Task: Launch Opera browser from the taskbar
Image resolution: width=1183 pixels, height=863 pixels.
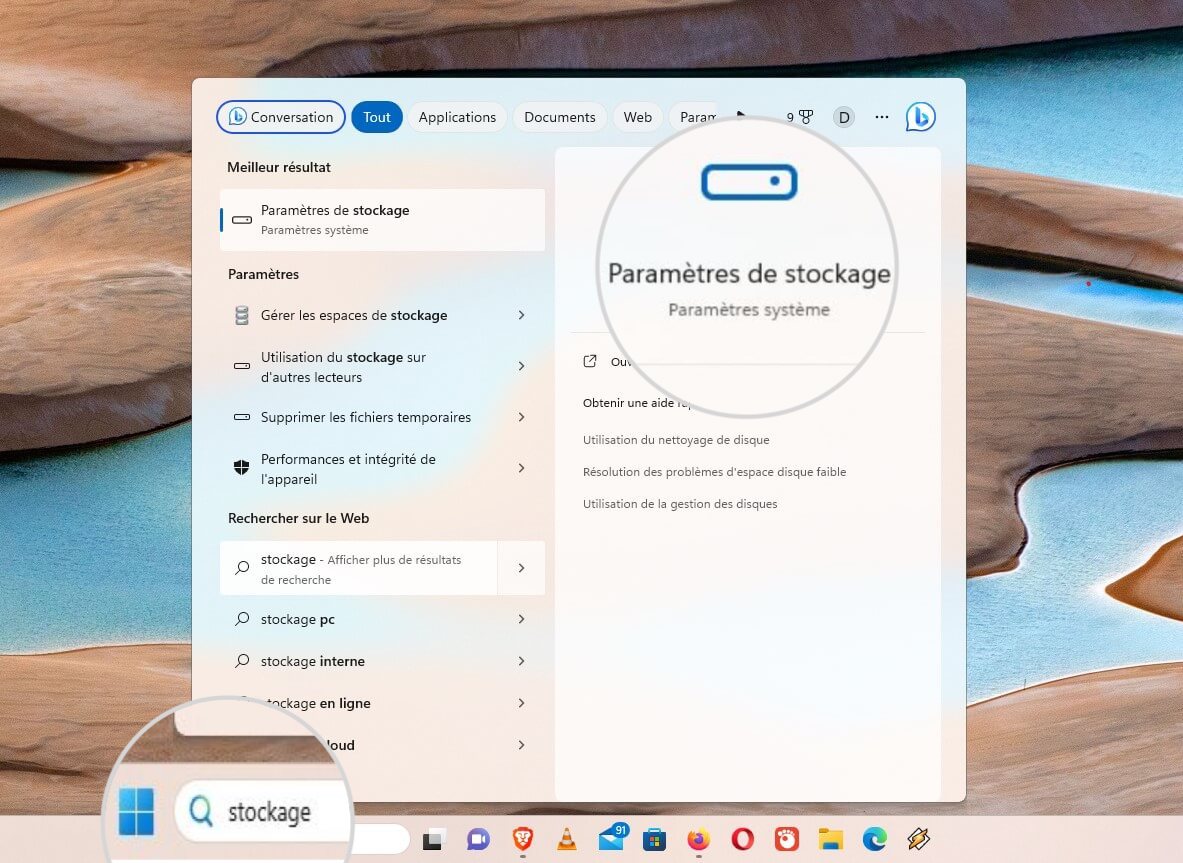Action: (742, 839)
